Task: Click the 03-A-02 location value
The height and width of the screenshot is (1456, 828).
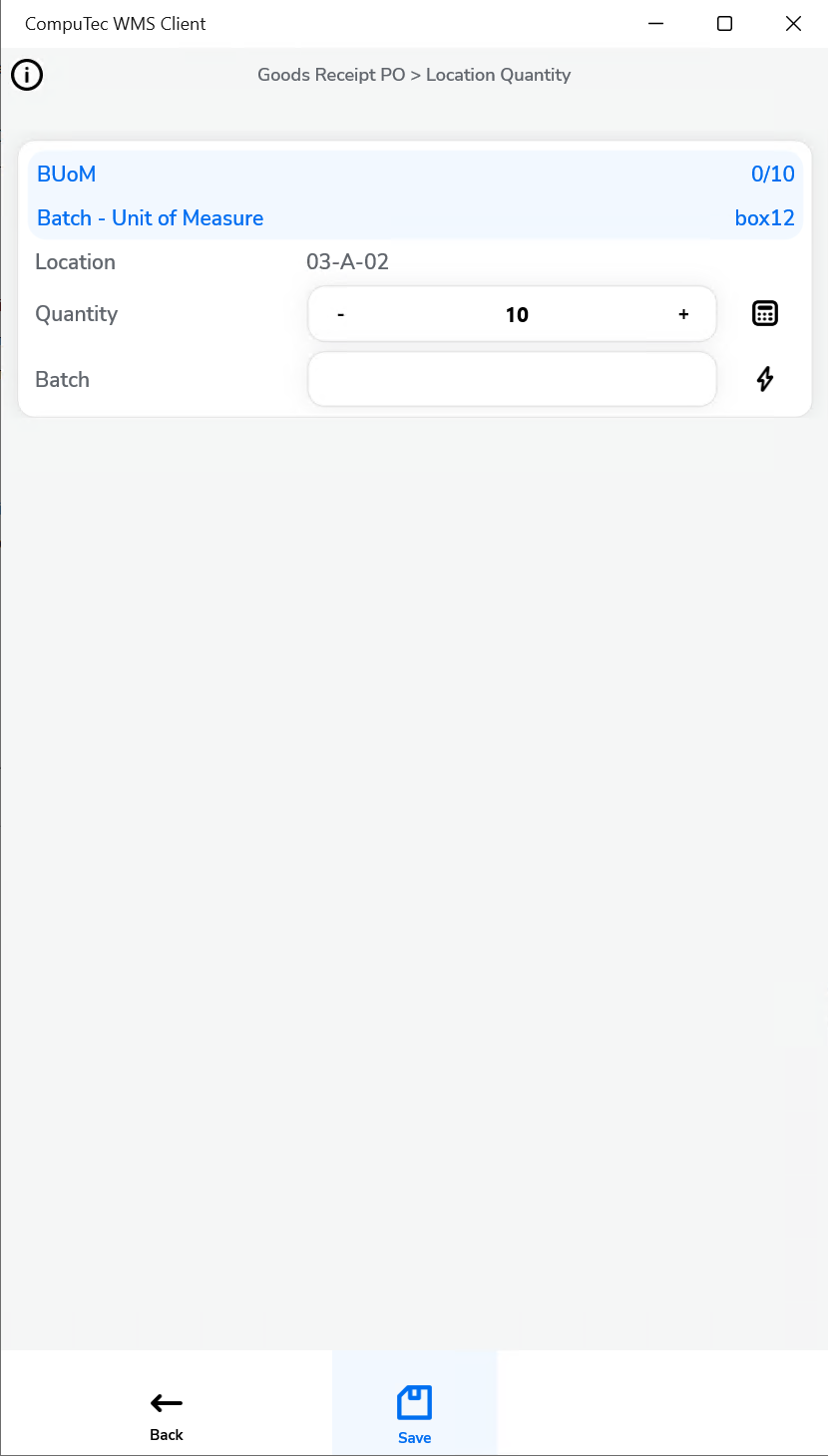Action: click(x=347, y=262)
